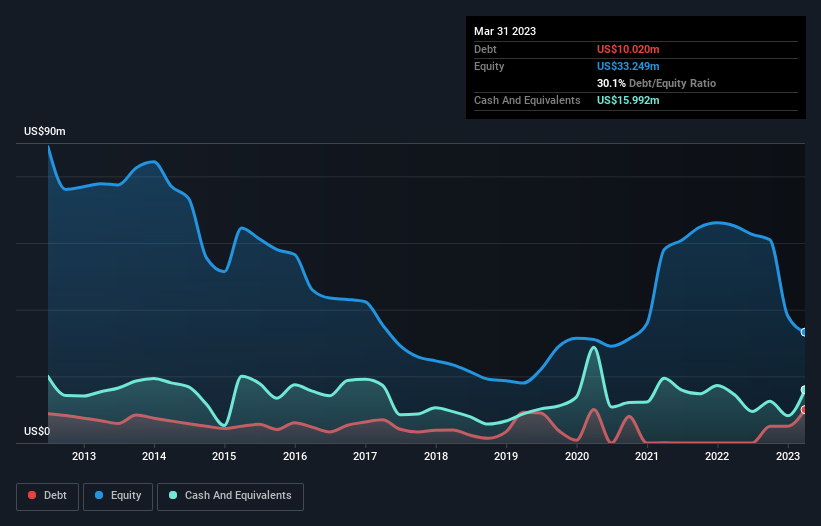Screen dimensions: 821x526
Task: Click Cash And Equivalents label in tooltip
Action: click(527, 100)
